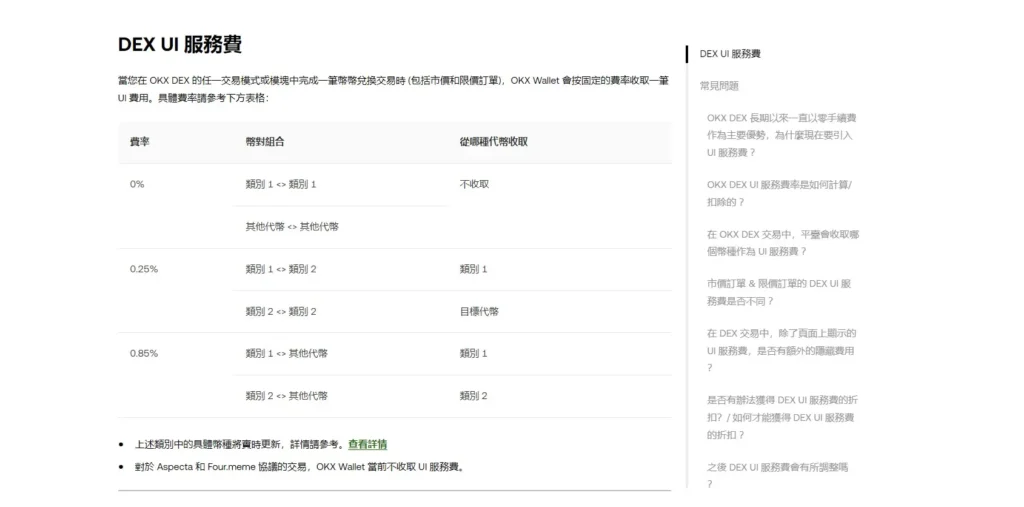1024x507 pixels.
Task: Click the 類別 1 <> 類別 2 cell
Action: [281, 269]
